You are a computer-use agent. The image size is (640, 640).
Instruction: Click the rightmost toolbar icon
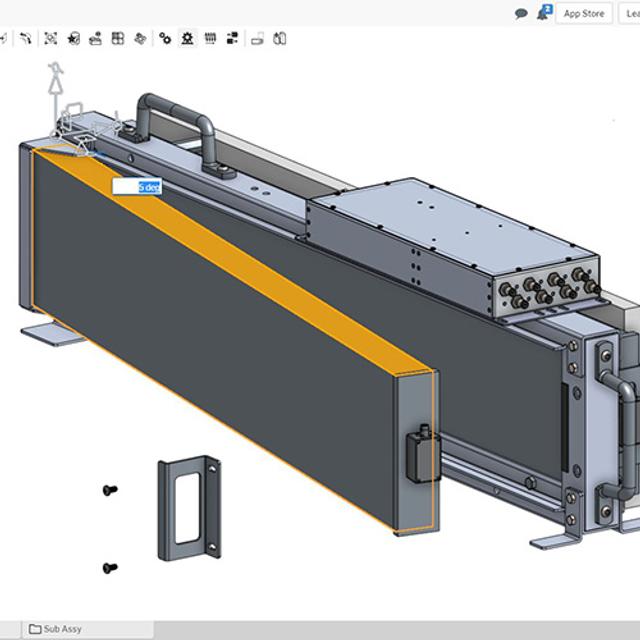tap(280, 39)
